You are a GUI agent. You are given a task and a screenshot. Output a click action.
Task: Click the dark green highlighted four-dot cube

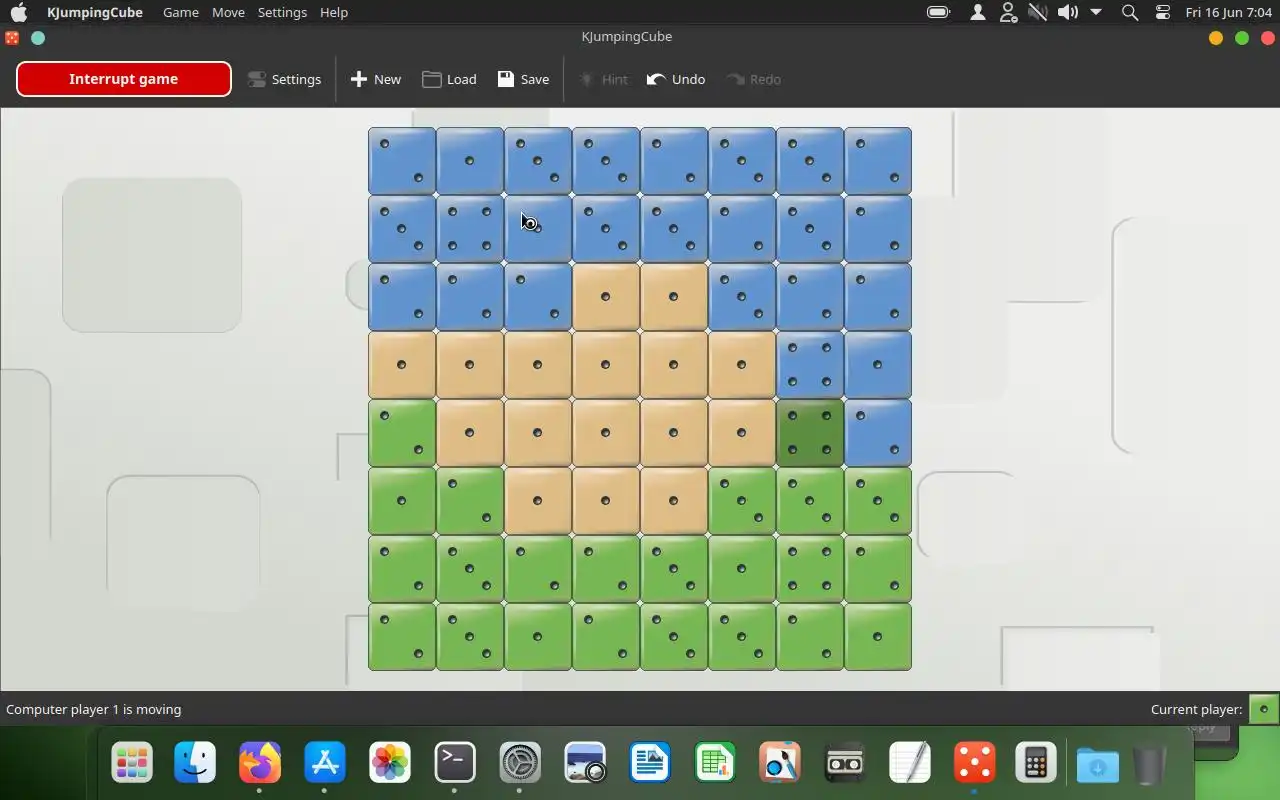point(810,433)
